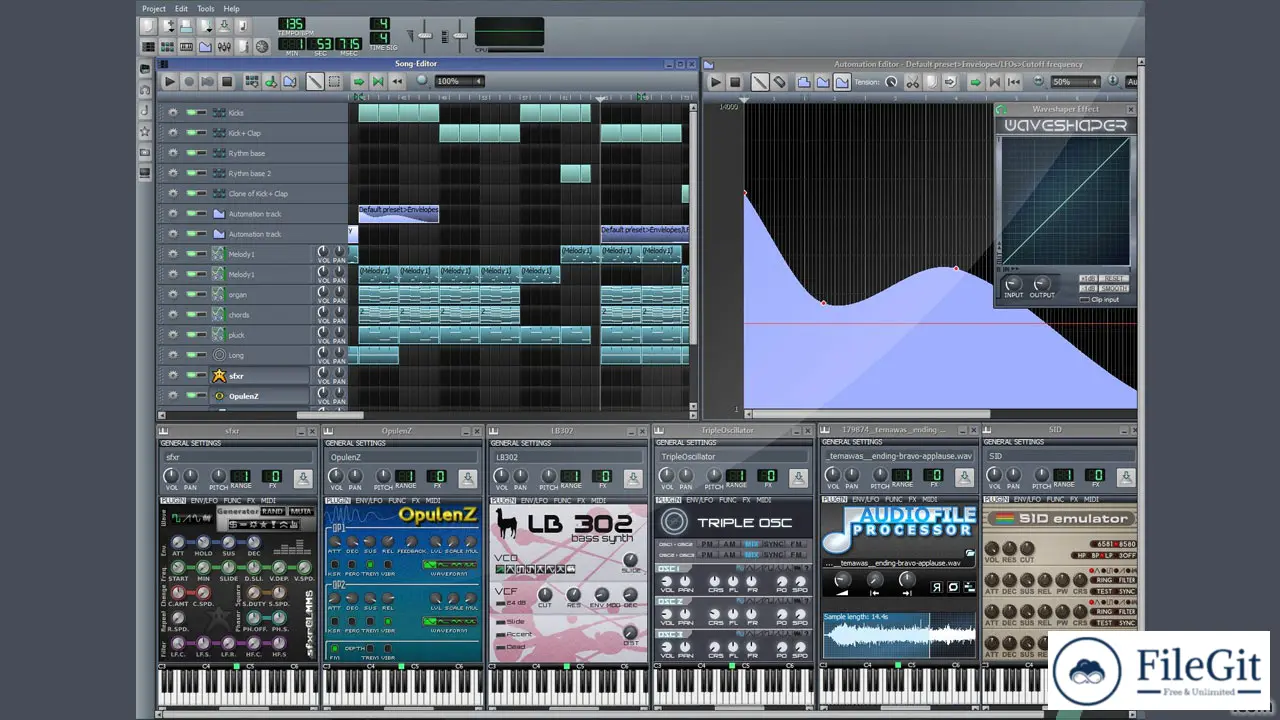Screen dimensions: 1280x720
Task: Open actions gear for pluck track
Action: click(x=172, y=335)
